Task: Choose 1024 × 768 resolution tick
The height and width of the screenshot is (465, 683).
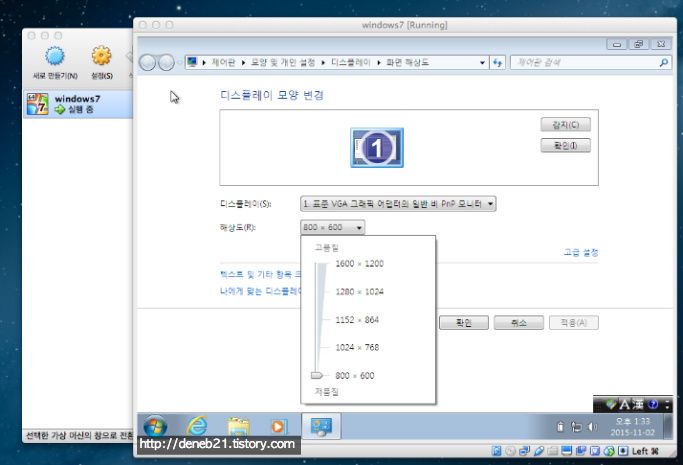Action: [x=357, y=347]
